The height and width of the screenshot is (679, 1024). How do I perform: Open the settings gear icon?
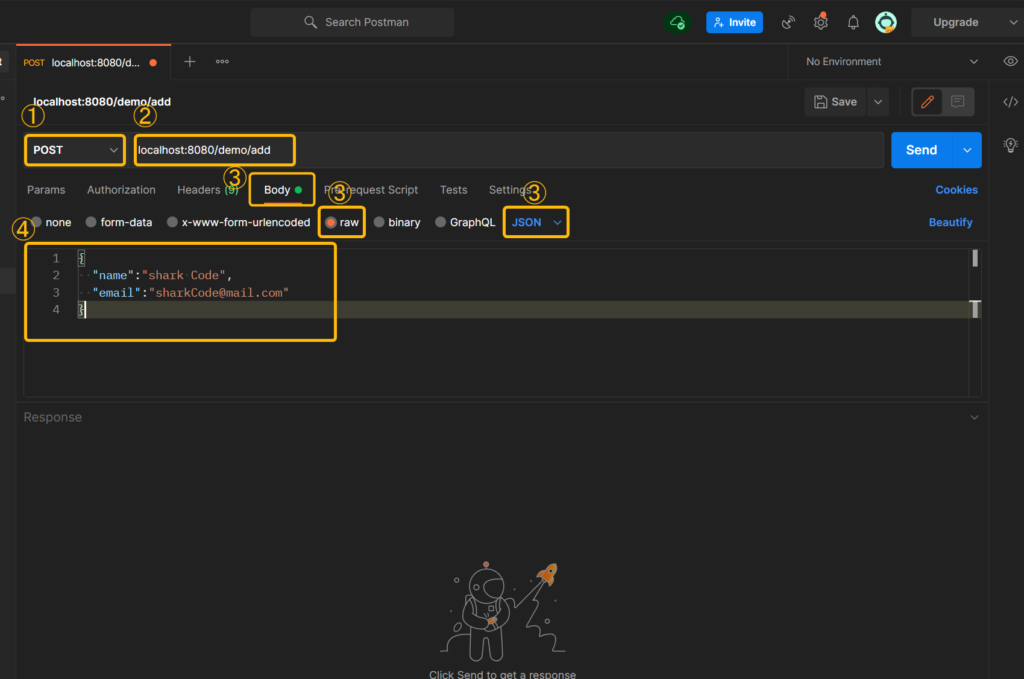821,22
